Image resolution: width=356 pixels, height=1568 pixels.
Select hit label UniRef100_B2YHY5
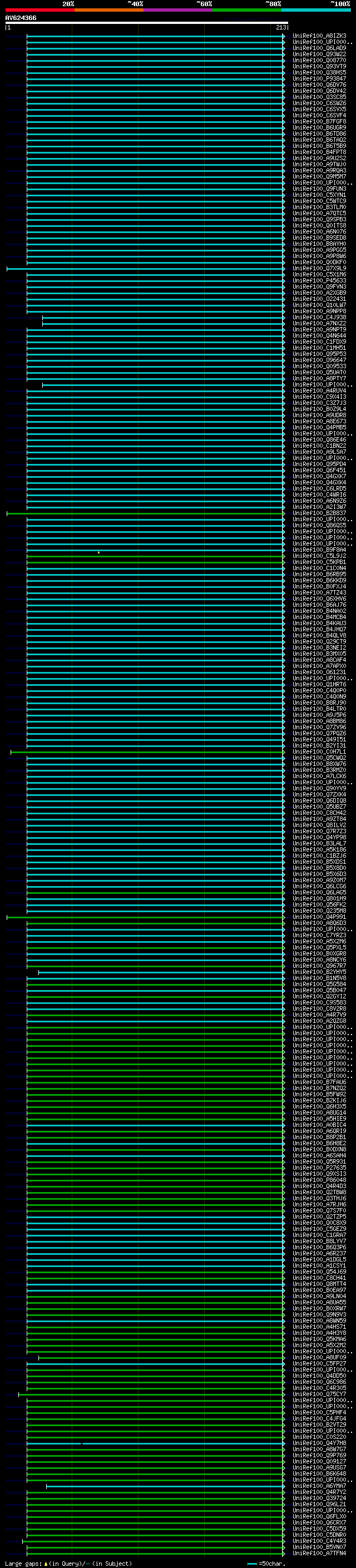[319, 972]
